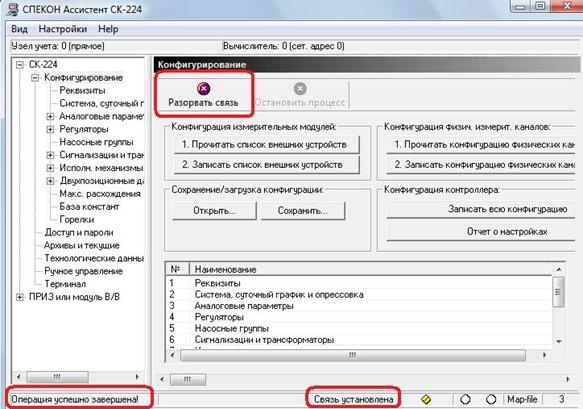Click the list's vertical scrollbar down arrow
This screenshot has height=409, width=583.
[x=558, y=341]
